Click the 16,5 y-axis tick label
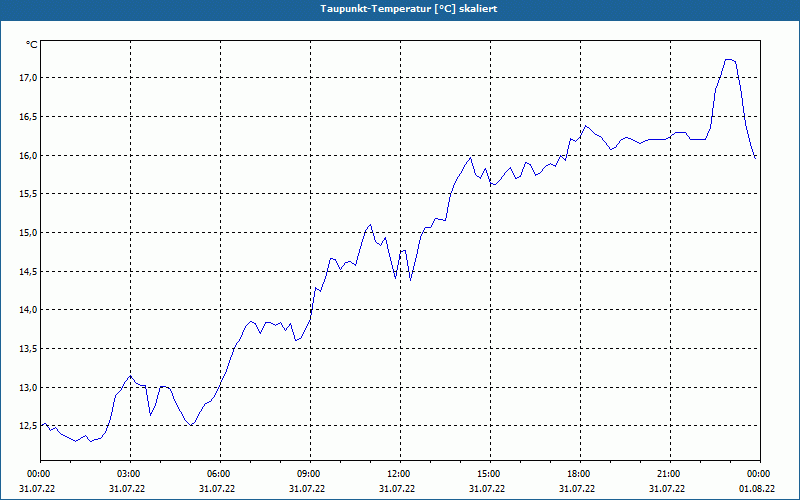This screenshot has height=500, width=800. pos(28,116)
